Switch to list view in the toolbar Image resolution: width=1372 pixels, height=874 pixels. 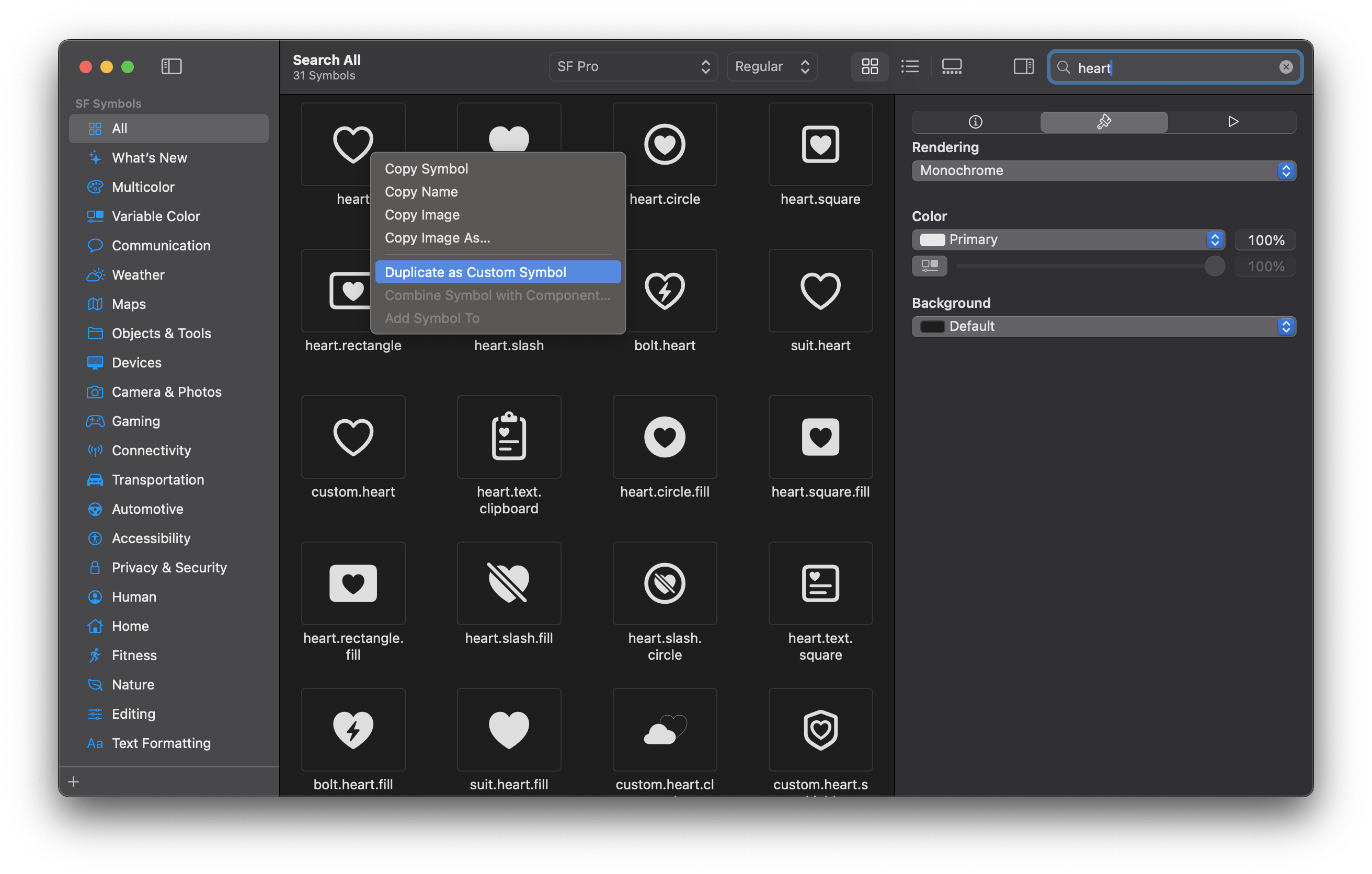909,67
